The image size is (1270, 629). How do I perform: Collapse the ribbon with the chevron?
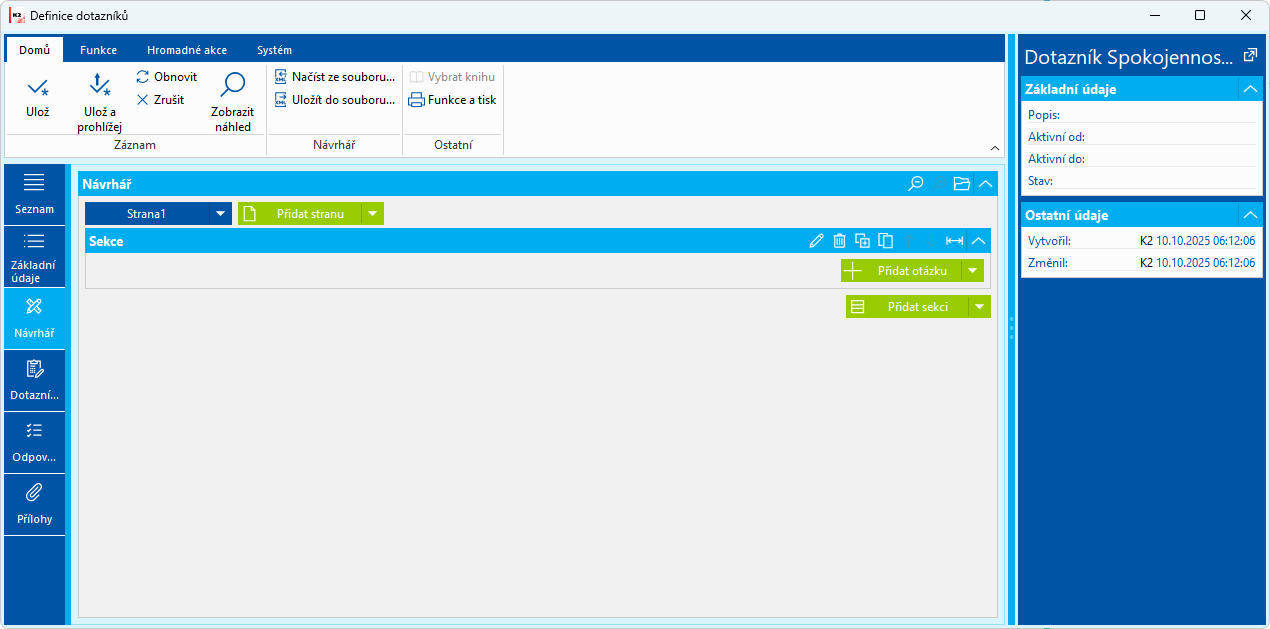[995, 148]
